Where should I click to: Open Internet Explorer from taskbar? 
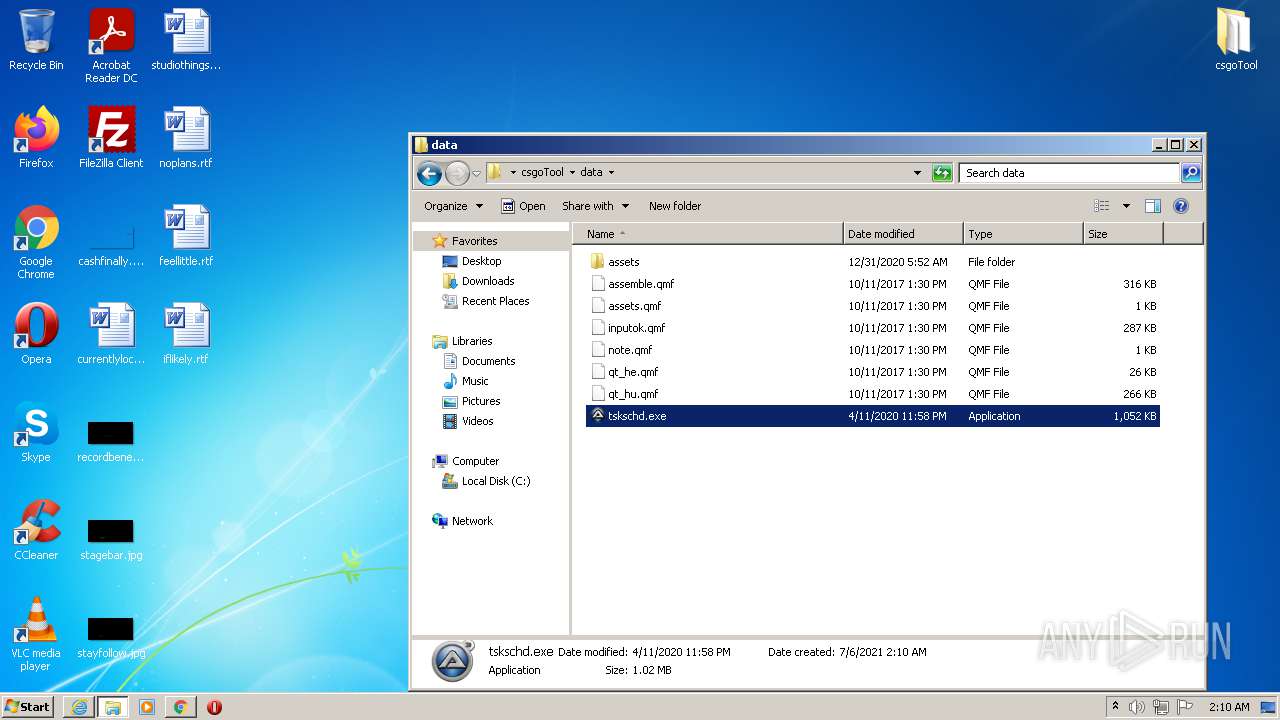pyautogui.click(x=78, y=707)
